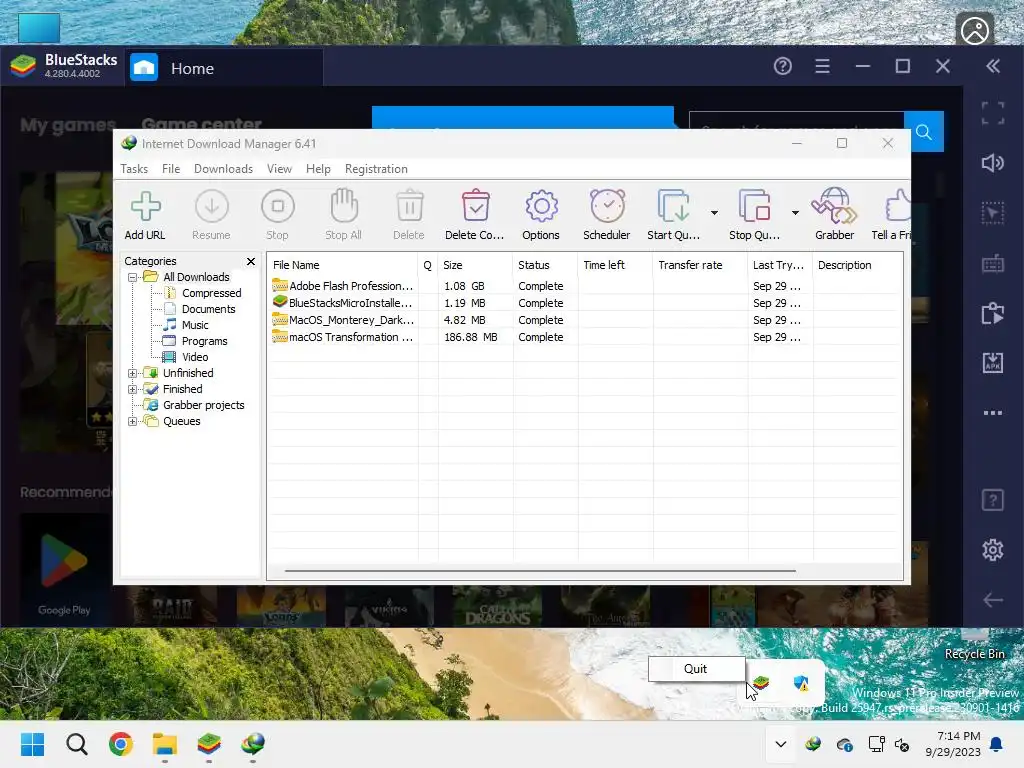
Task: Click the BlueStacks volume speaker icon
Action: click(993, 163)
